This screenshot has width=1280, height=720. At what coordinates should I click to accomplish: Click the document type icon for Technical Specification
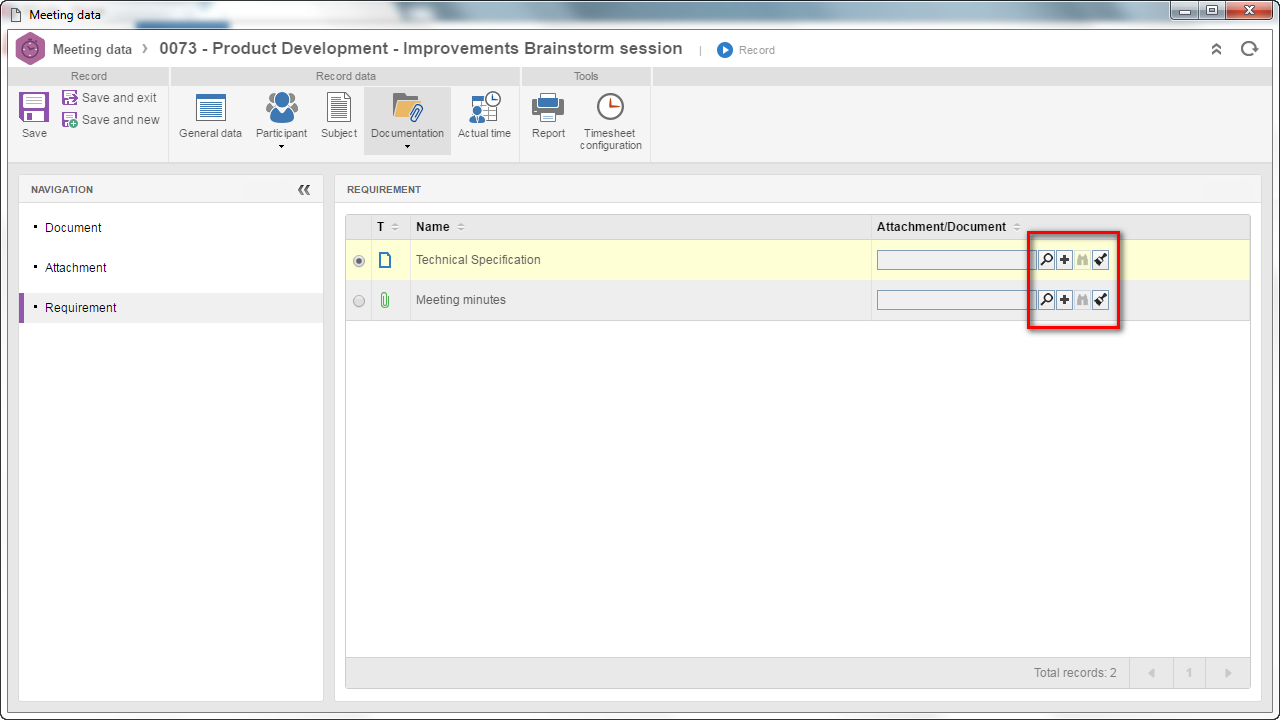click(385, 260)
